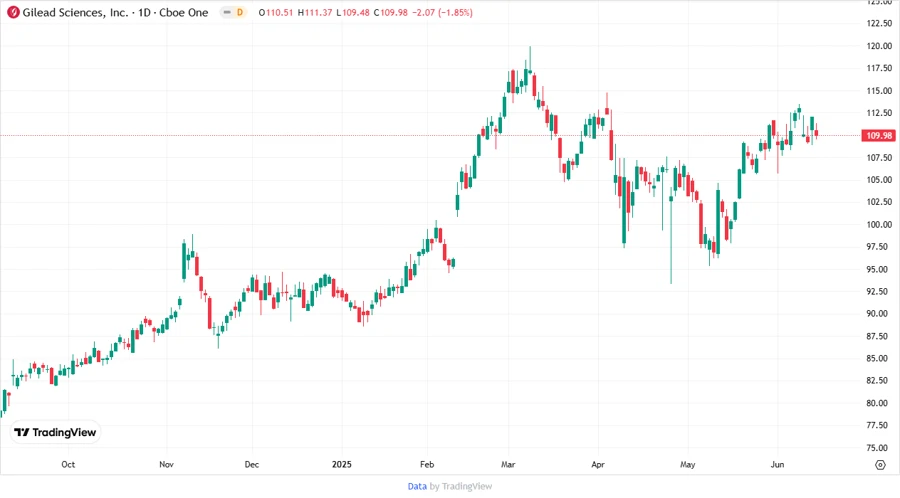Click the Dec label on time axis
900x498 pixels.
point(251,465)
